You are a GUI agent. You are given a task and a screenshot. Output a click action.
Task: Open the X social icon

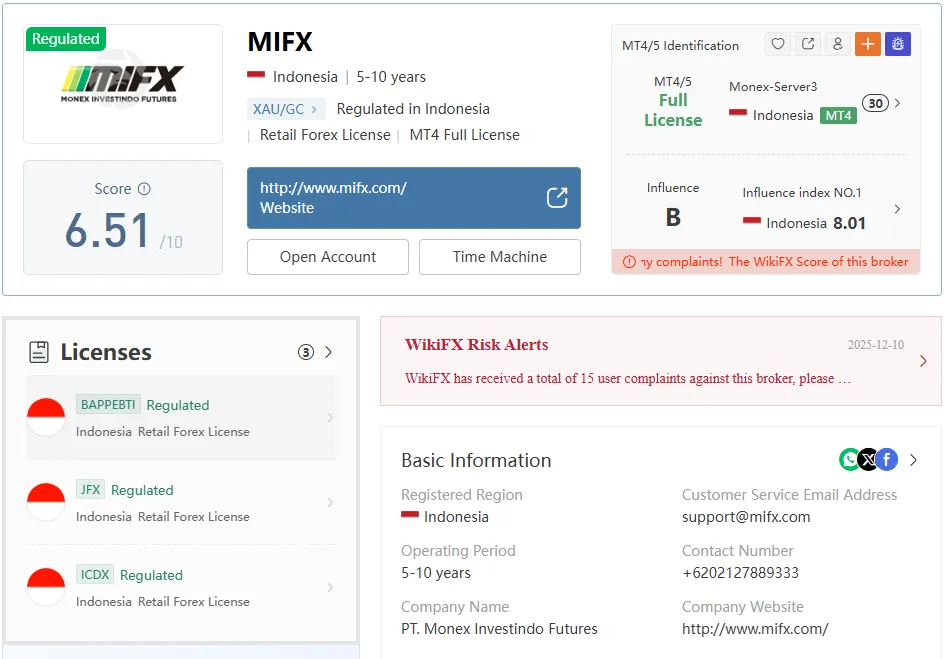(x=868, y=460)
